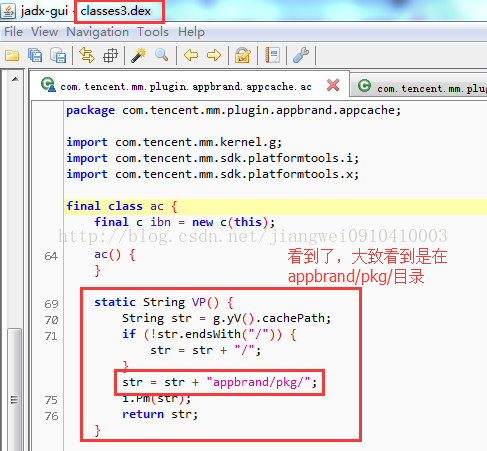Image resolution: width=487 pixels, height=451 pixels.
Task: Click the Save all icon in toolbar
Action: 35,55
